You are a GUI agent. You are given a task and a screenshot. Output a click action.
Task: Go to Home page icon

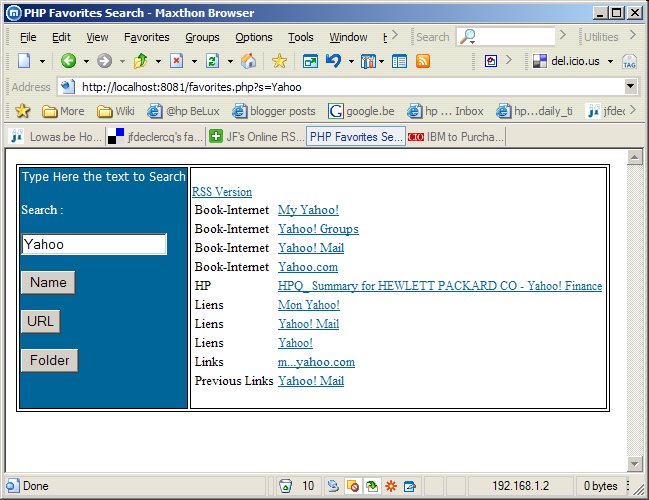[248, 61]
